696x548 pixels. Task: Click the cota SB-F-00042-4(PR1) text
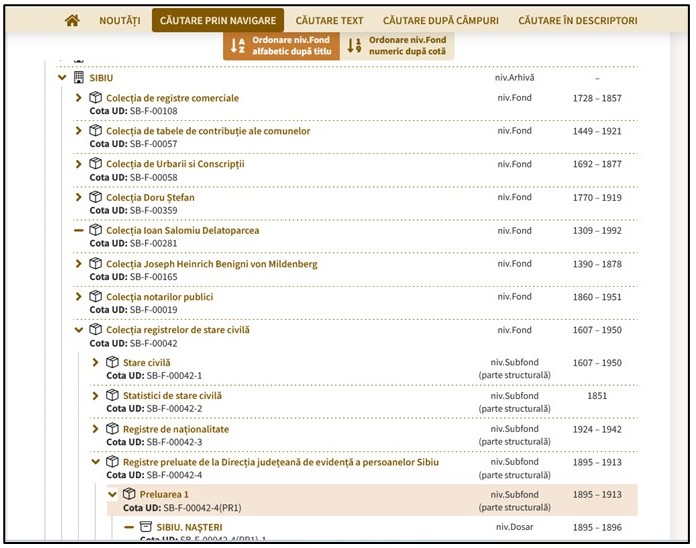(202, 508)
